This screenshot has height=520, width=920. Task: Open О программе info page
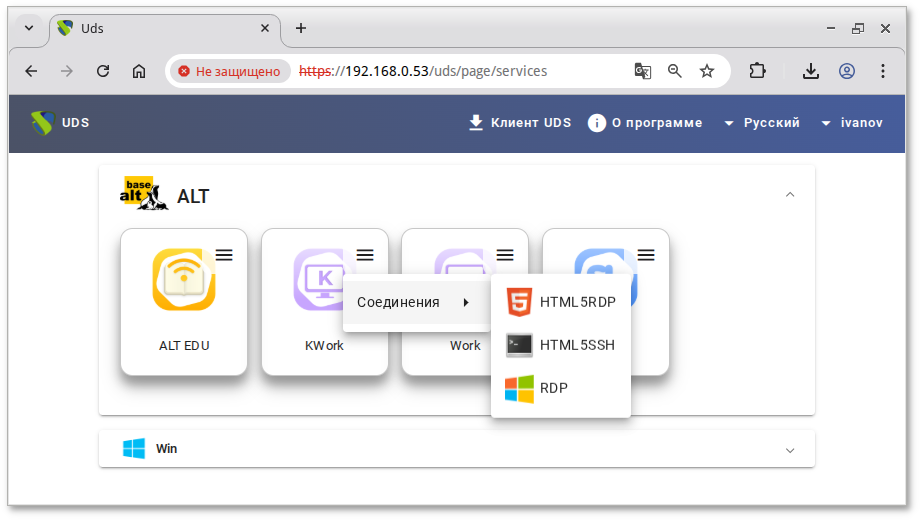pyautogui.click(x=645, y=123)
